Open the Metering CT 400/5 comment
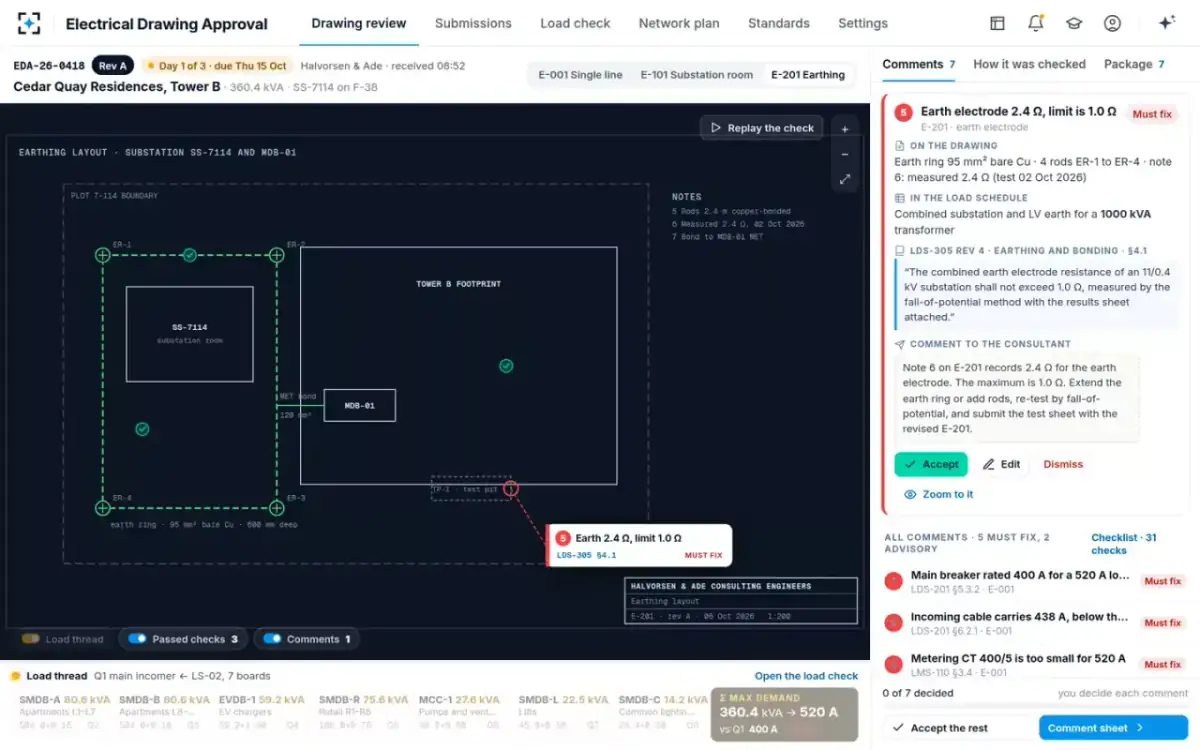The height and width of the screenshot is (750, 1200). tap(1034, 664)
